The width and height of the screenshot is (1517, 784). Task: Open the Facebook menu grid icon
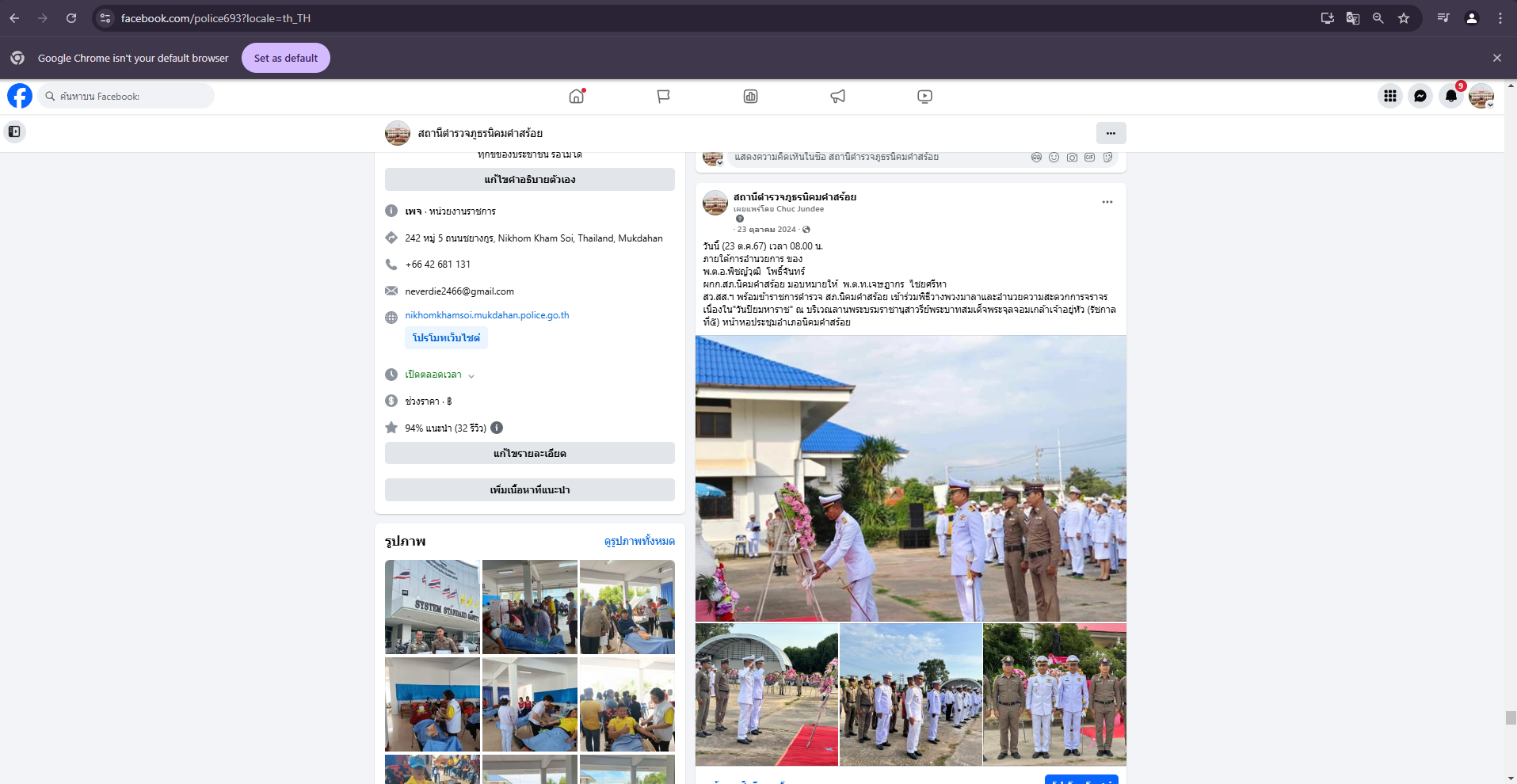(1389, 96)
